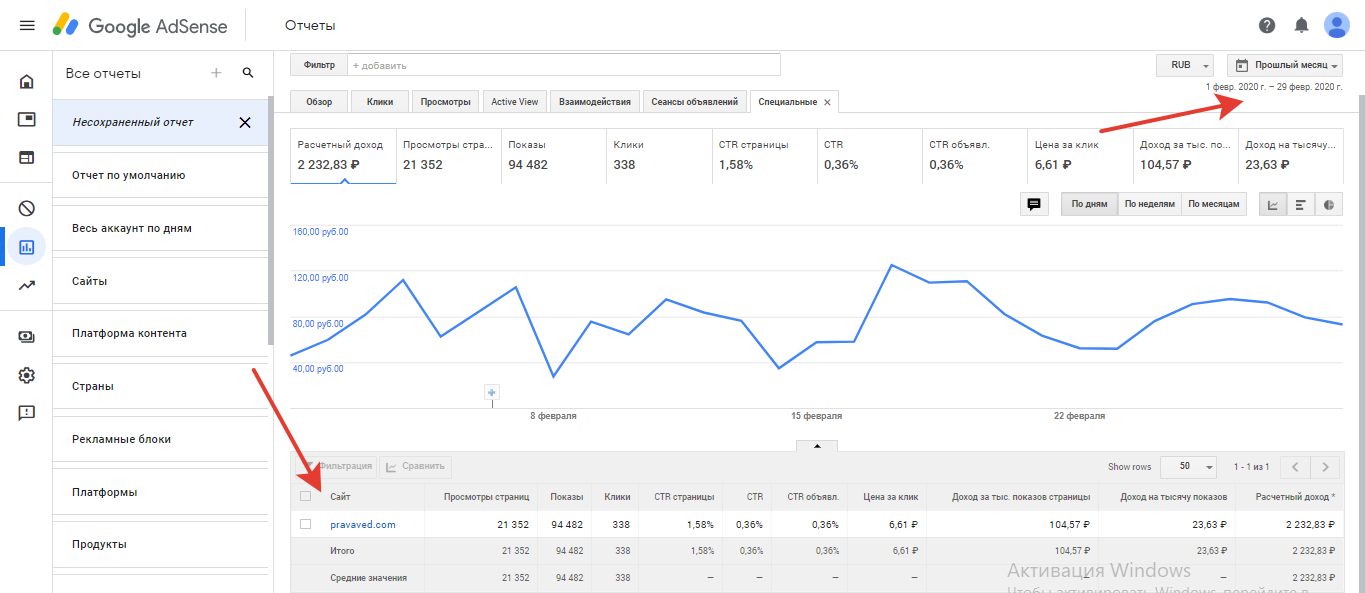Image resolution: width=1365 pixels, height=593 pixels.
Task: Open the RUB currency dropdown
Action: point(1185,65)
